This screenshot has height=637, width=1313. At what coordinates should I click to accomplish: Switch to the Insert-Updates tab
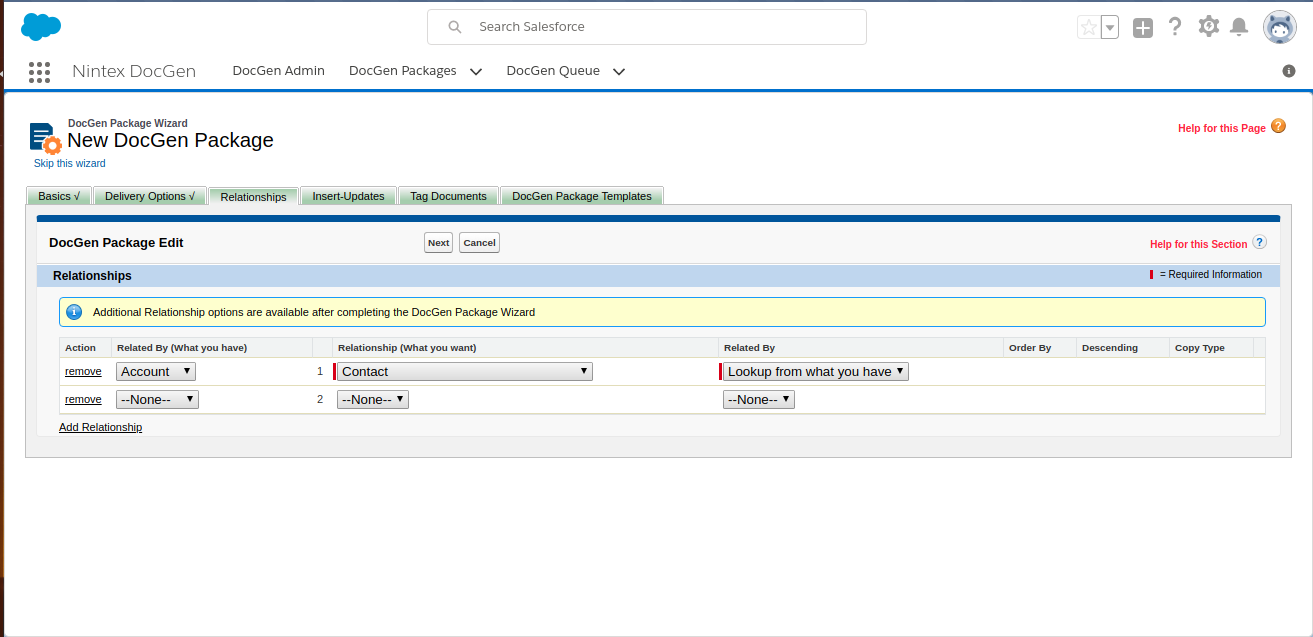click(x=348, y=196)
